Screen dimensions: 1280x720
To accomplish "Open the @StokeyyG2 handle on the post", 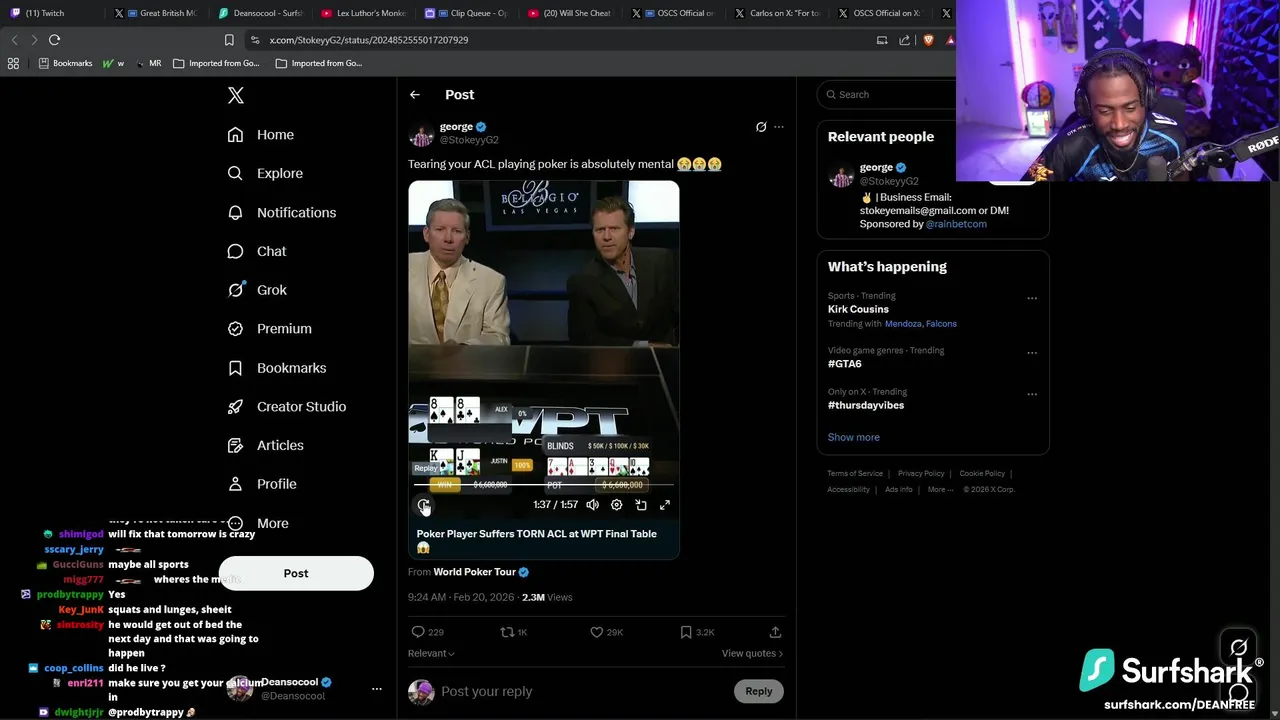I will (x=469, y=140).
